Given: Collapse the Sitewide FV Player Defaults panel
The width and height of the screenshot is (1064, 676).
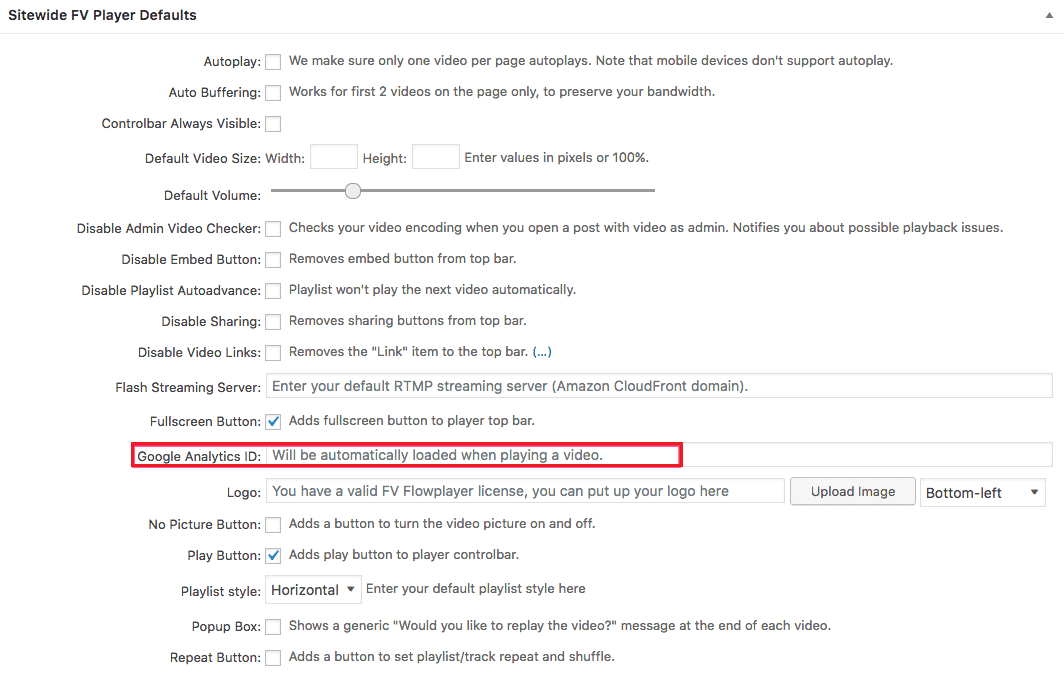Looking at the screenshot, I should (1049, 16).
